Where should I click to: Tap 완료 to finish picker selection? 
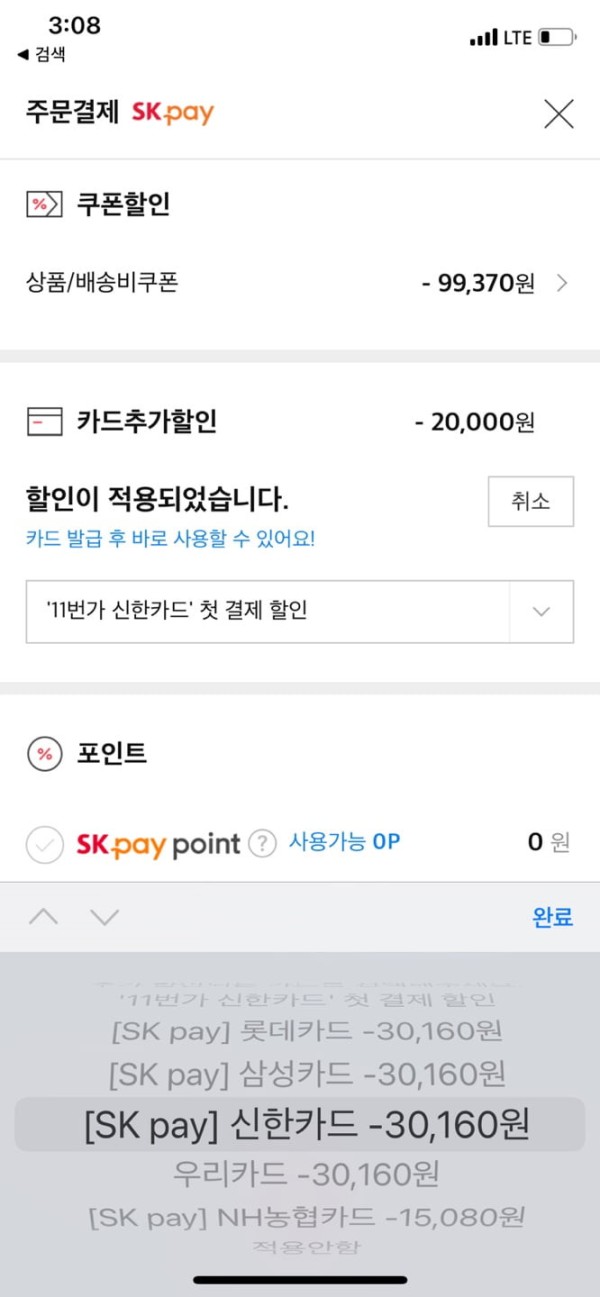552,917
